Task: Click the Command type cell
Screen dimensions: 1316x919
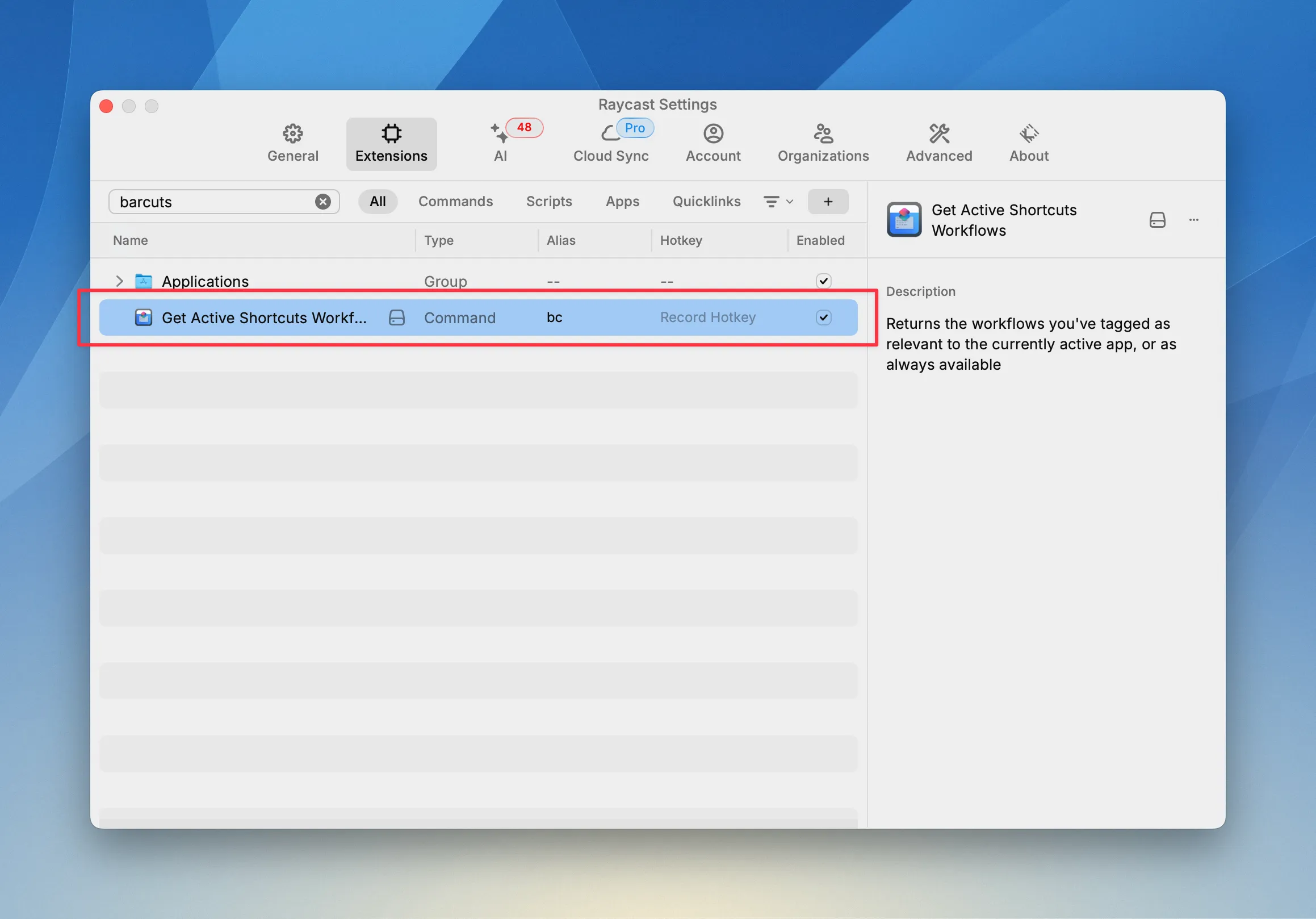Action: pyautogui.click(x=460, y=318)
